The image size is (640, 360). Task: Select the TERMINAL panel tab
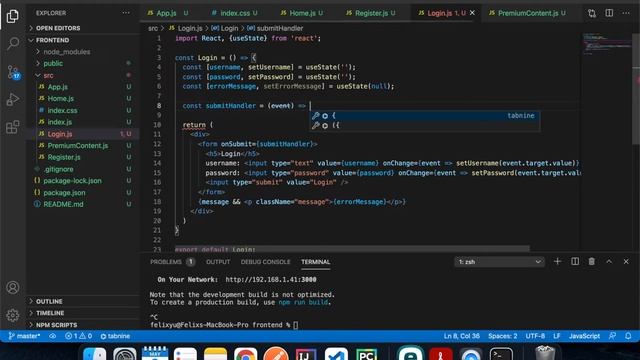coord(316,262)
